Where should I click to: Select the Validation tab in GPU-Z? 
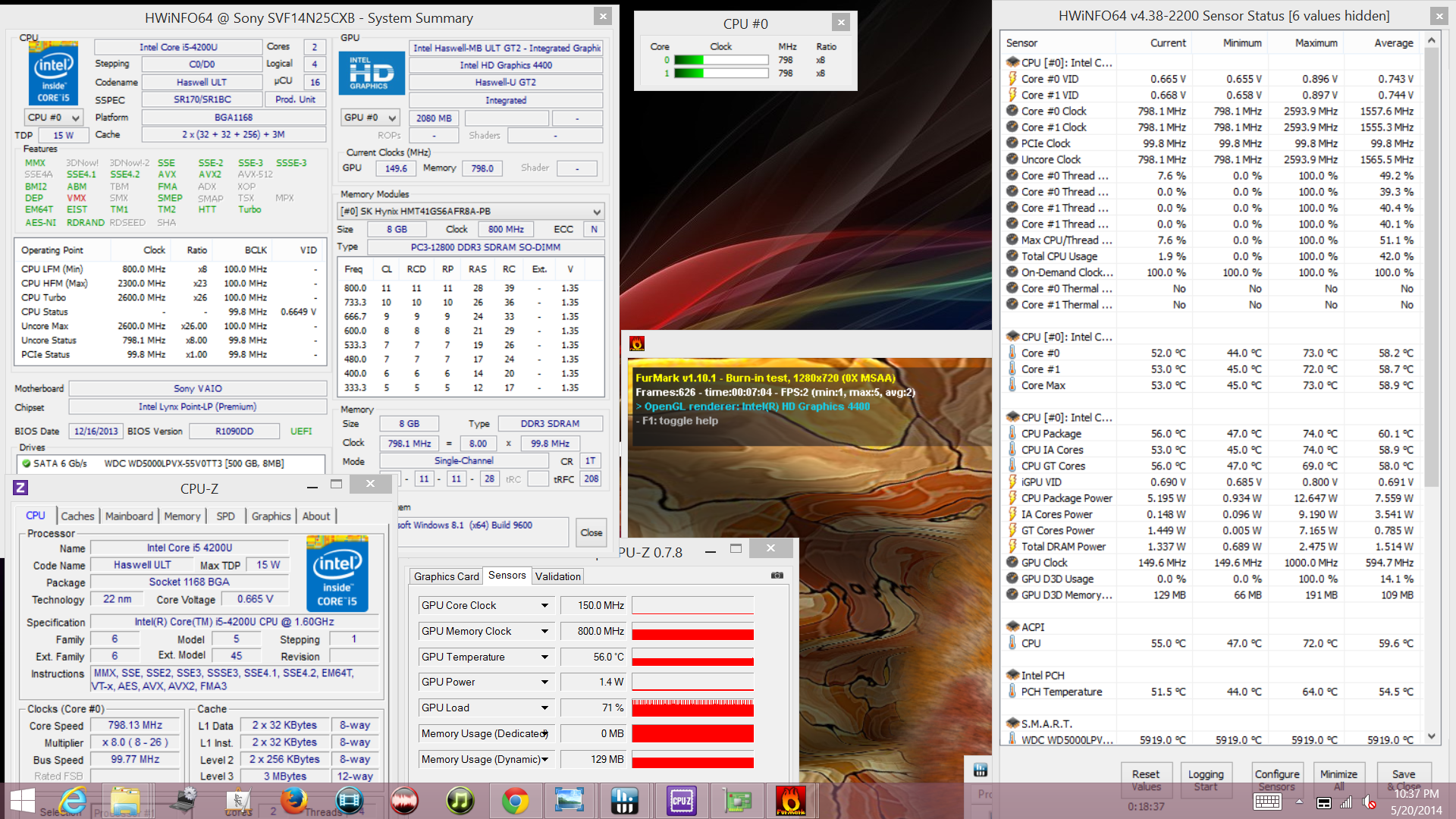click(x=557, y=576)
